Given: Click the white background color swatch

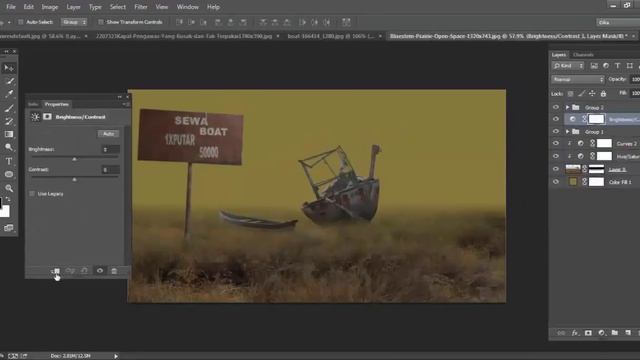Looking at the screenshot, I should tap(4, 211).
